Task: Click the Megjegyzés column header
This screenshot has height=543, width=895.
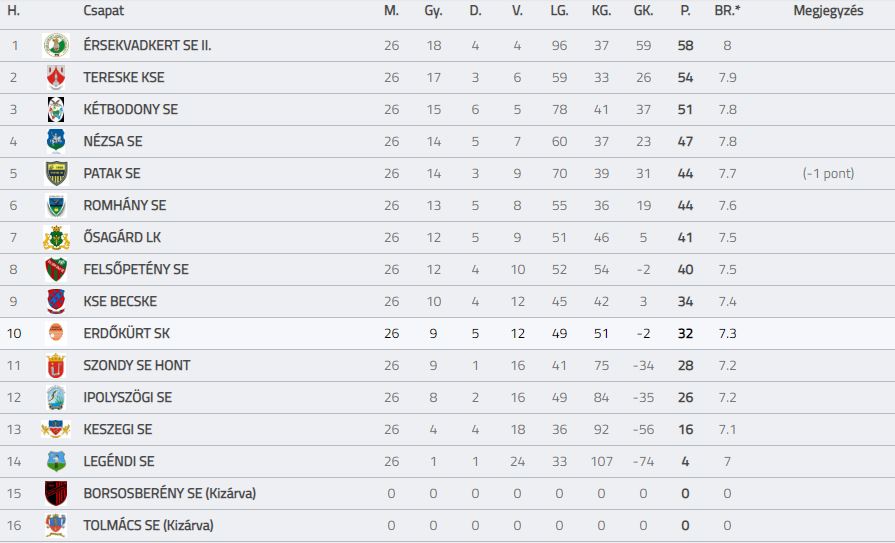Action: [x=828, y=10]
